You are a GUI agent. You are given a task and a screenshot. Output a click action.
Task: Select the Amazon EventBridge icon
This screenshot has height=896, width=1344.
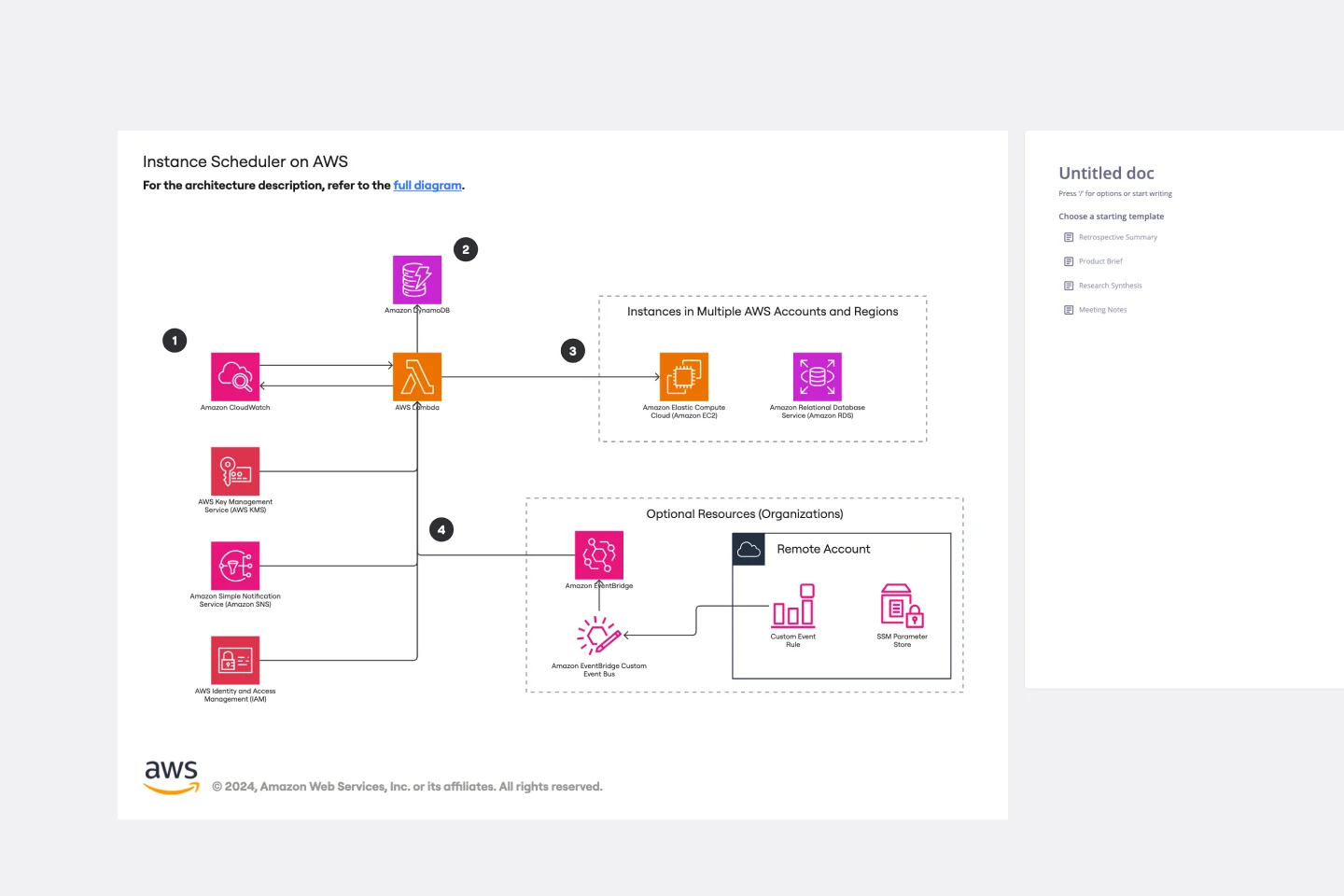pos(599,555)
